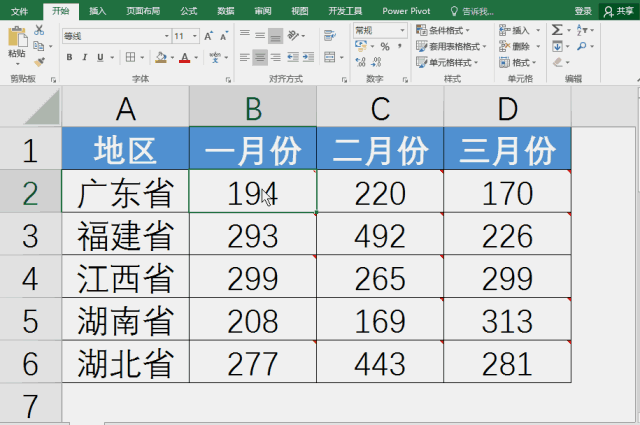Click the Copy icon in clipboard group
The height and width of the screenshot is (425, 640).
pos(39,46)
